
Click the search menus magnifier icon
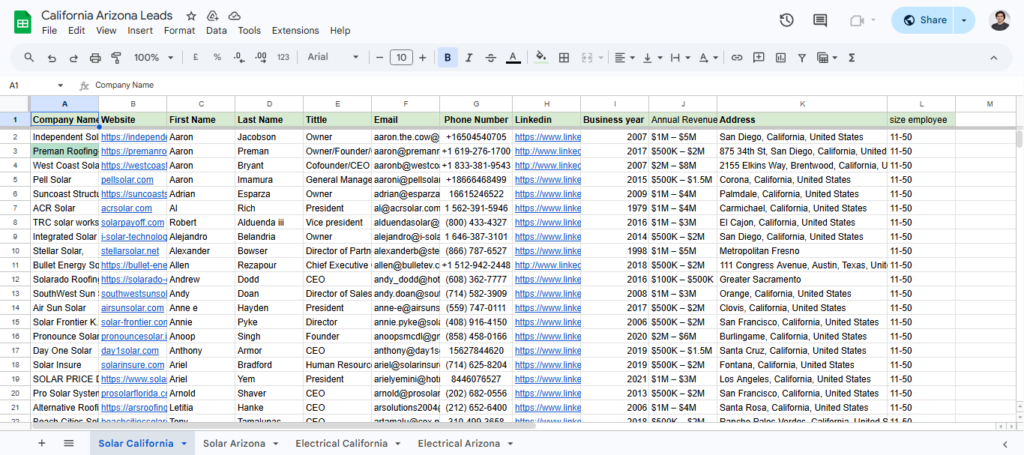pyautogui.click(x=29, y=57)
